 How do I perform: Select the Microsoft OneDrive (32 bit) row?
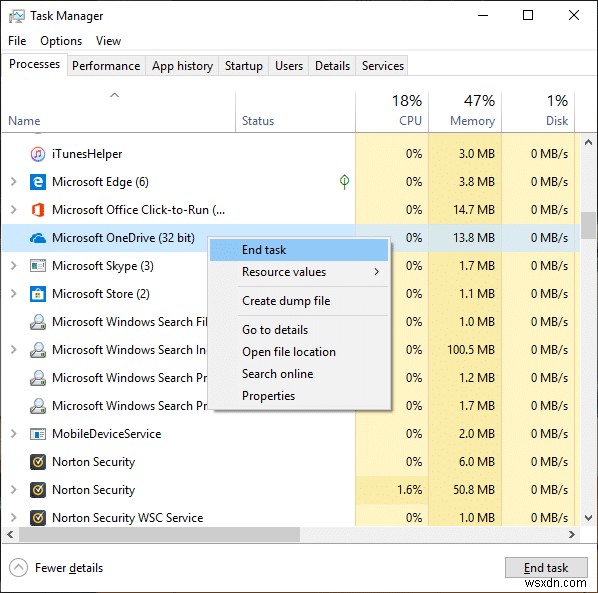click(291, 238)
